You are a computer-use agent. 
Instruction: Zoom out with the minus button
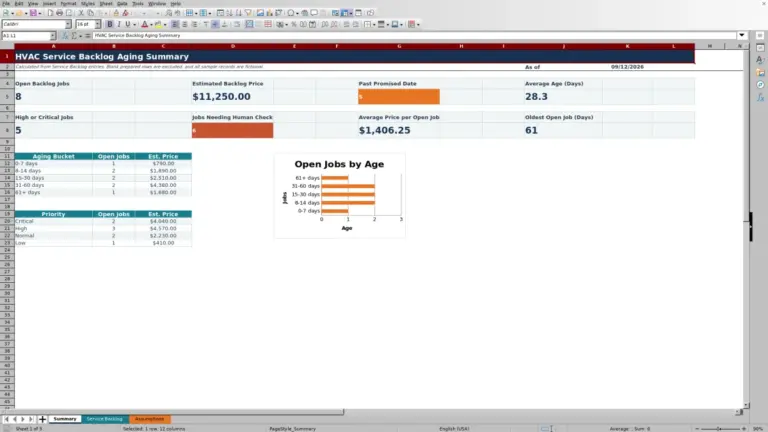click(697, 429)
